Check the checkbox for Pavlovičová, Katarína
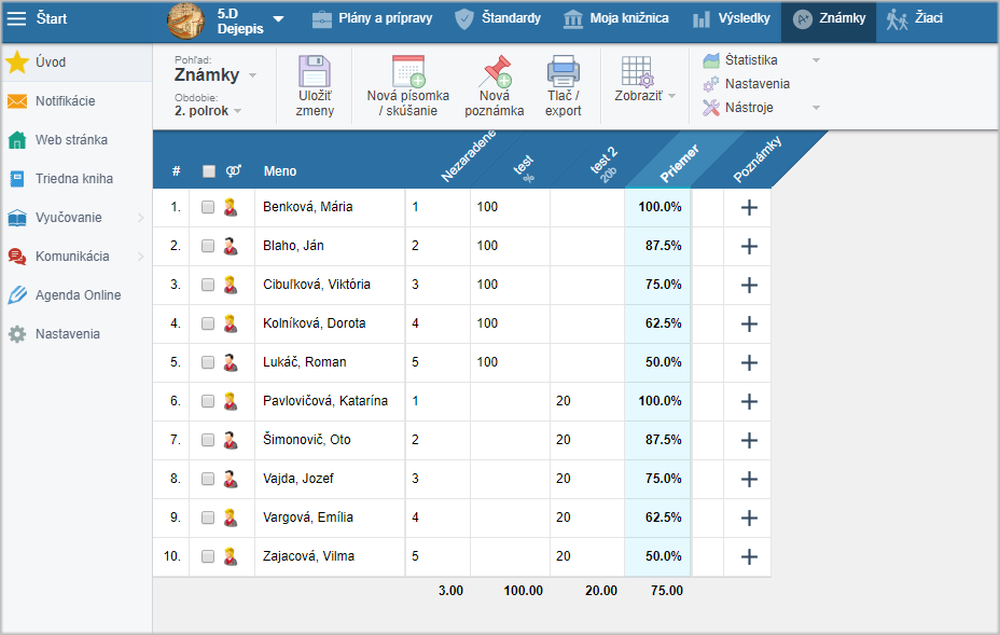Viewport: 1000px width, 635px height. (x=208, y=401)
